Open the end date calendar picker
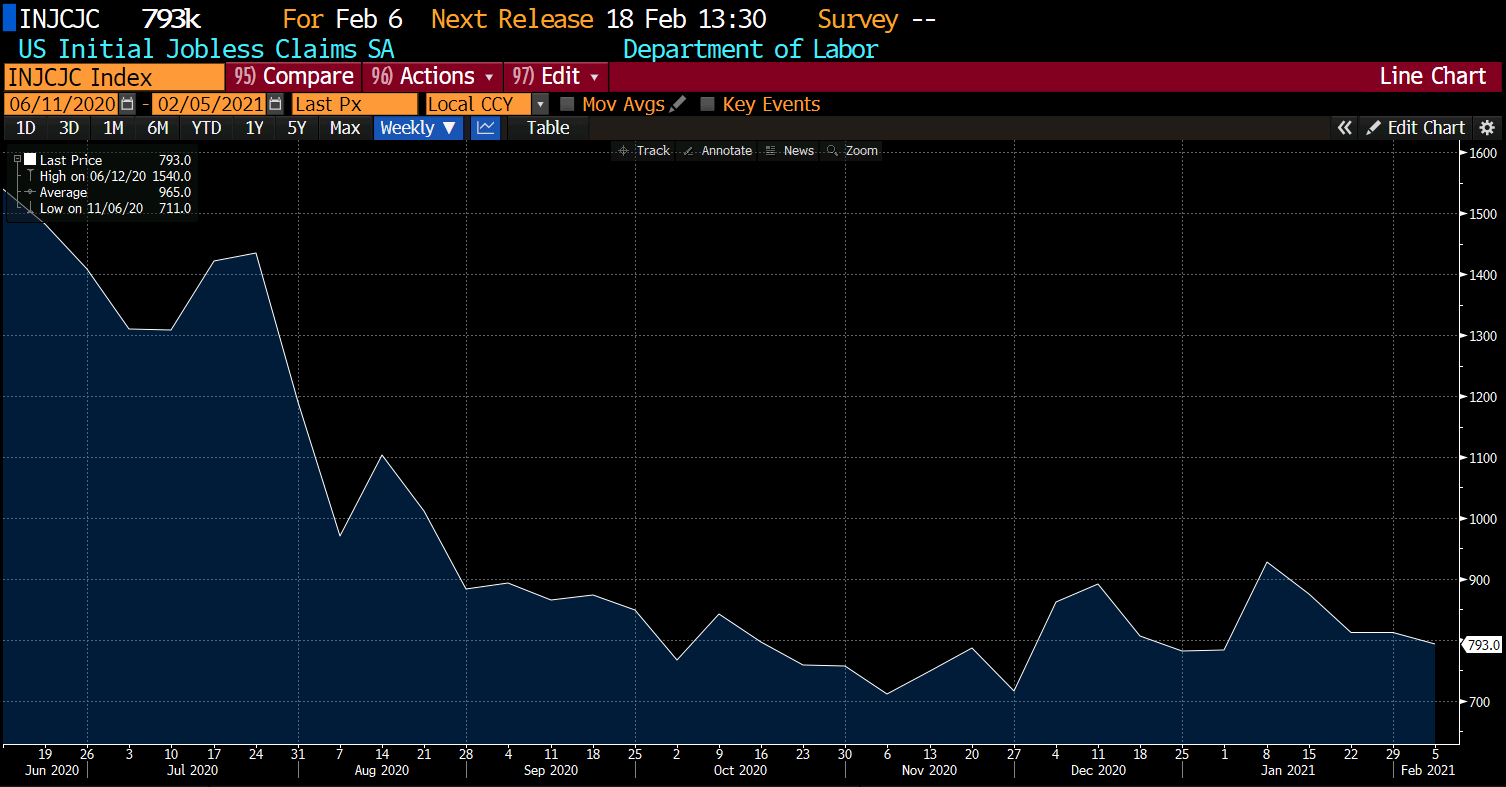Screen dimensions: 1506x787 pos(275,104)
